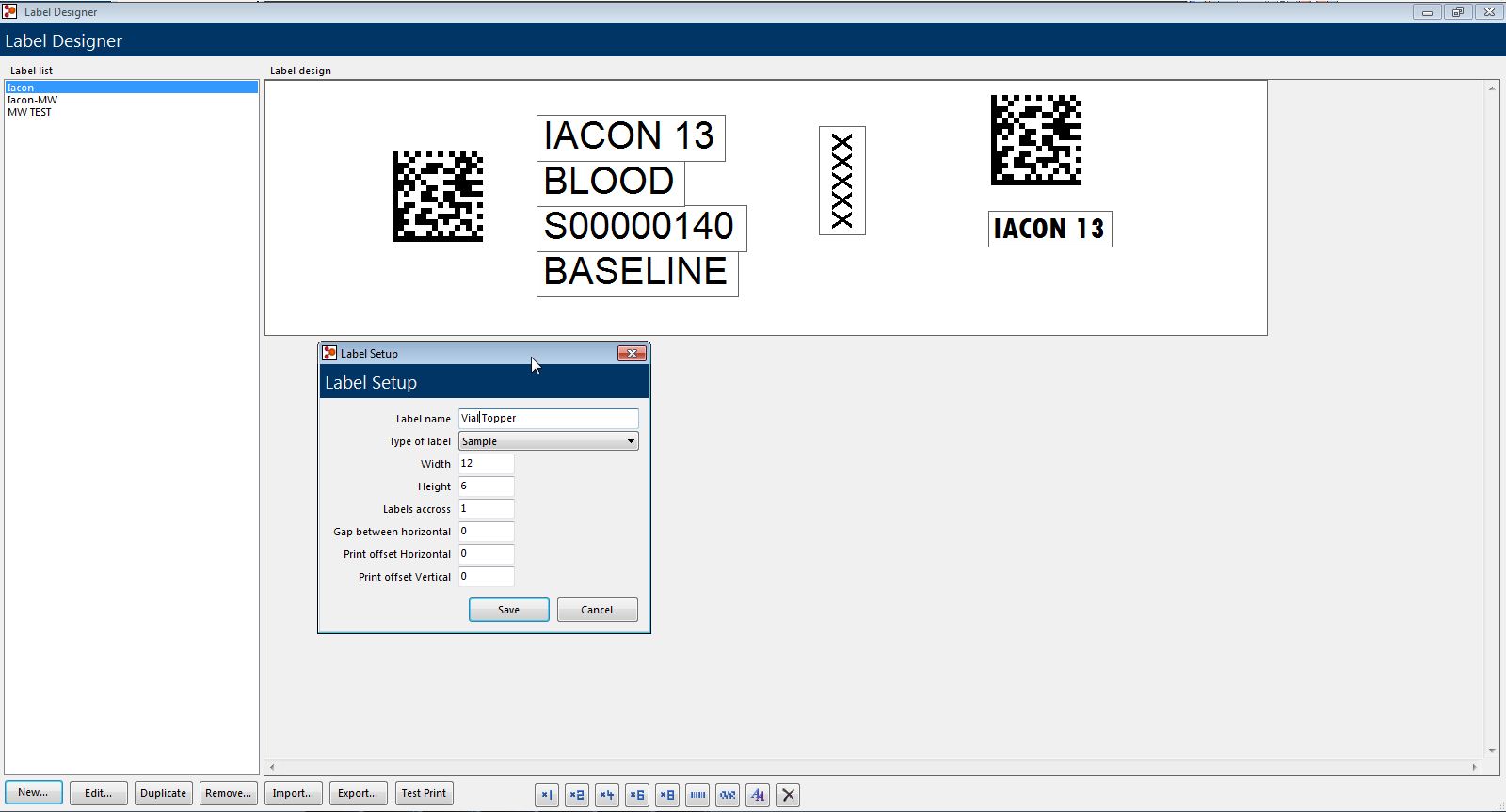Click the Label Designer app icon in title bar
The width and height of the screenshot is (1506, 812).
tap(10, 11)
